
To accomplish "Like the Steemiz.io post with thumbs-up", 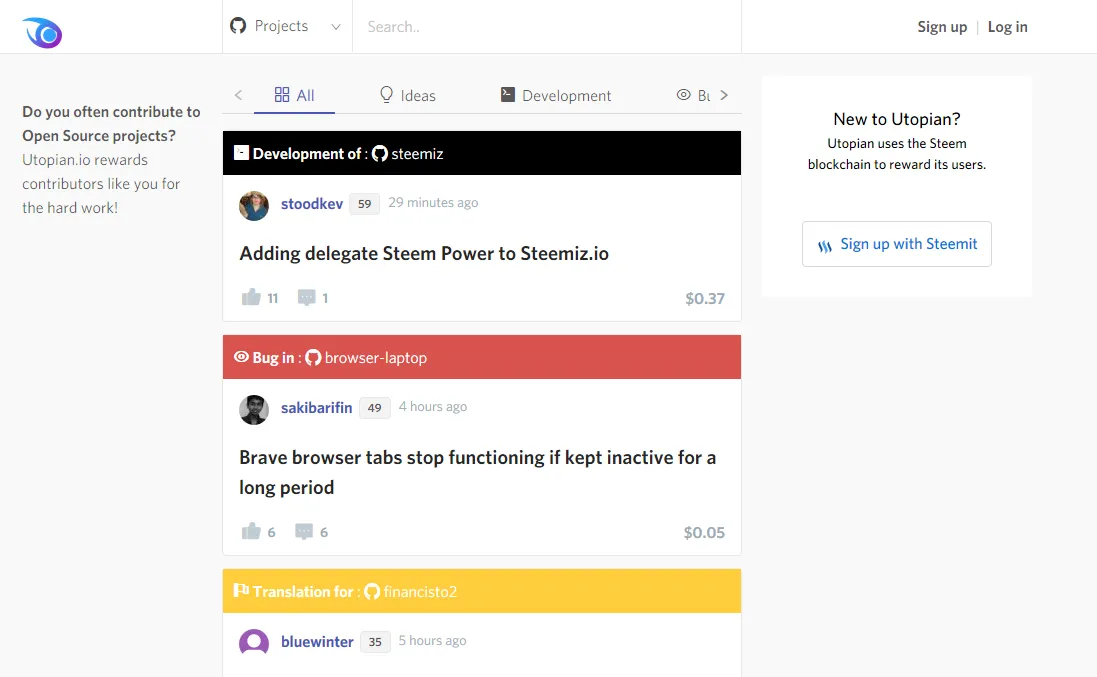I will tap(251, 297).
